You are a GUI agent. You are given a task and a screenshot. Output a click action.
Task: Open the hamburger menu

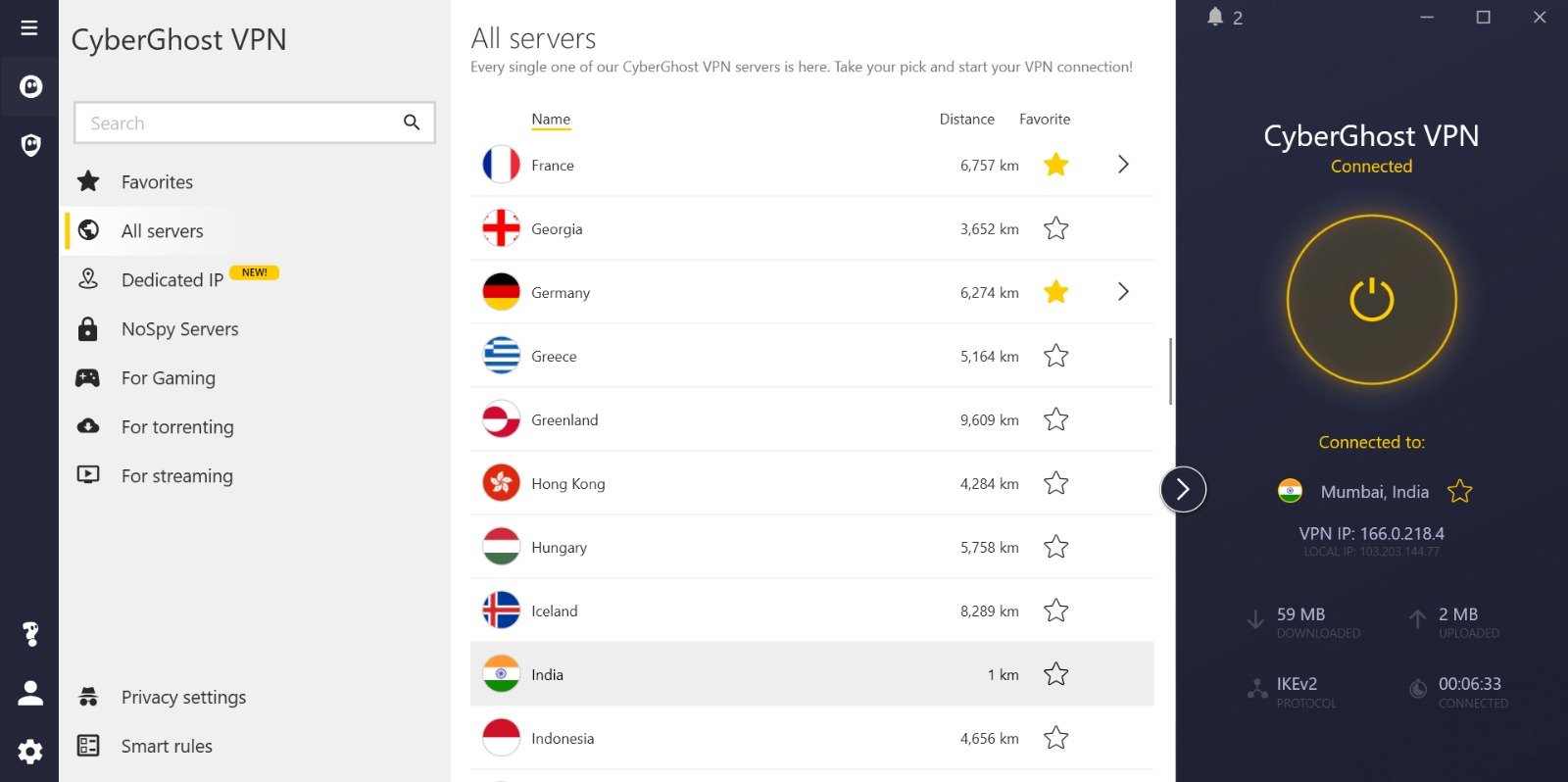pyautogui.click(x=28, y=26)
